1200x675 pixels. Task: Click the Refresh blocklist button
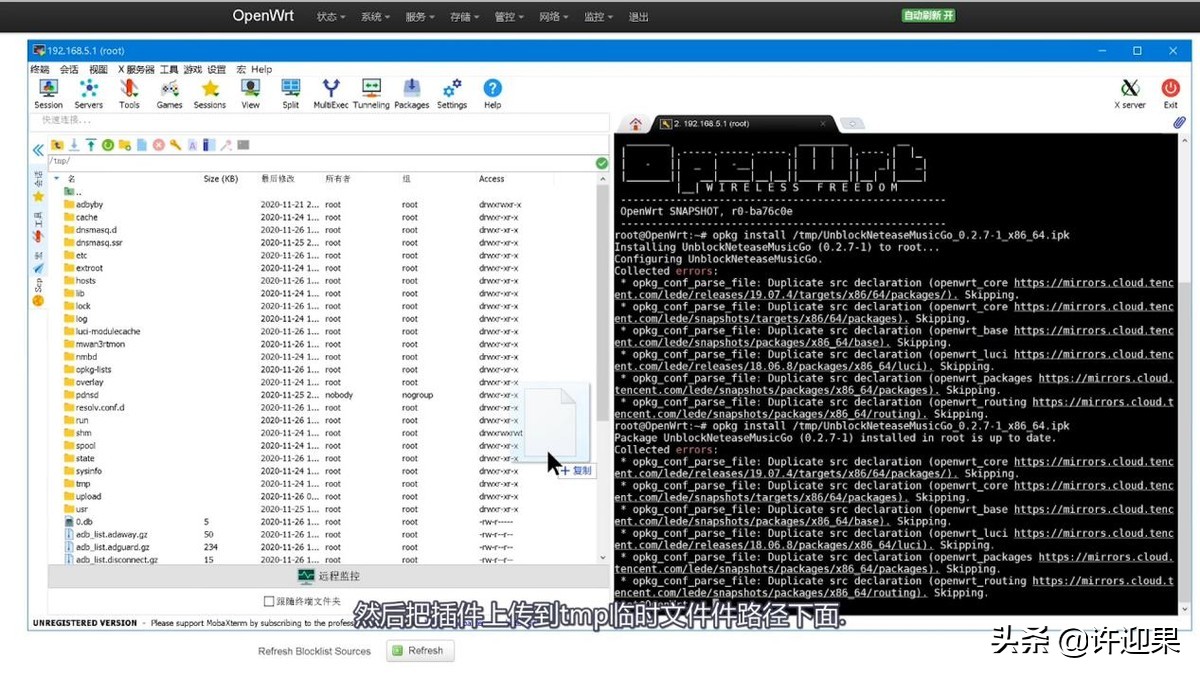click(419, 650)
